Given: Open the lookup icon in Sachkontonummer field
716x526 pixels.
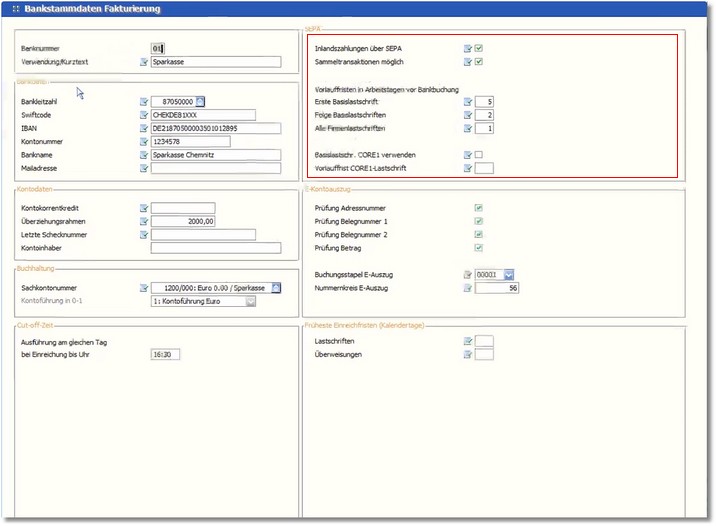Looking at the screenshot, I should click(277, 287).
